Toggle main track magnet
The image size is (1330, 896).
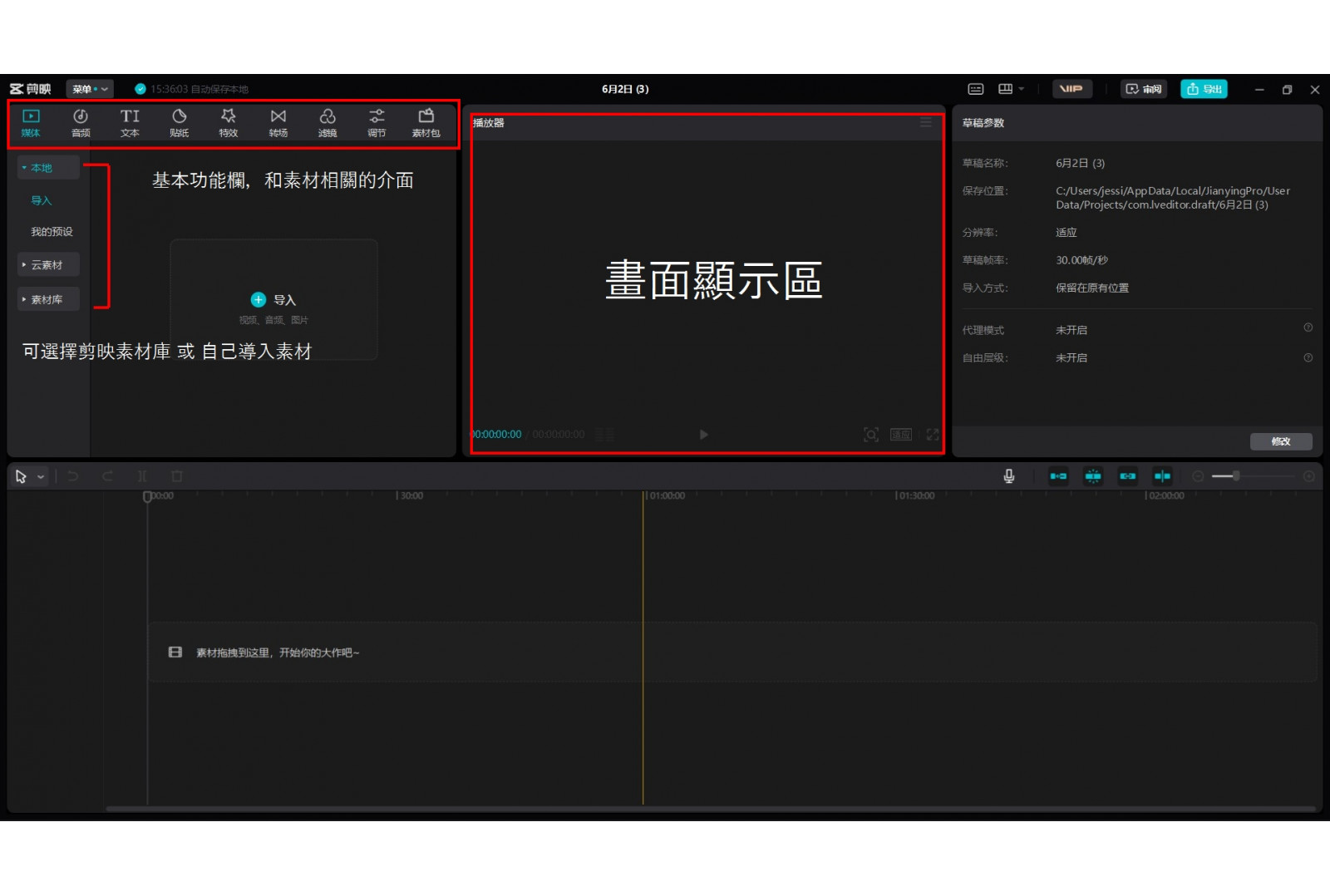coord(1058,476)
